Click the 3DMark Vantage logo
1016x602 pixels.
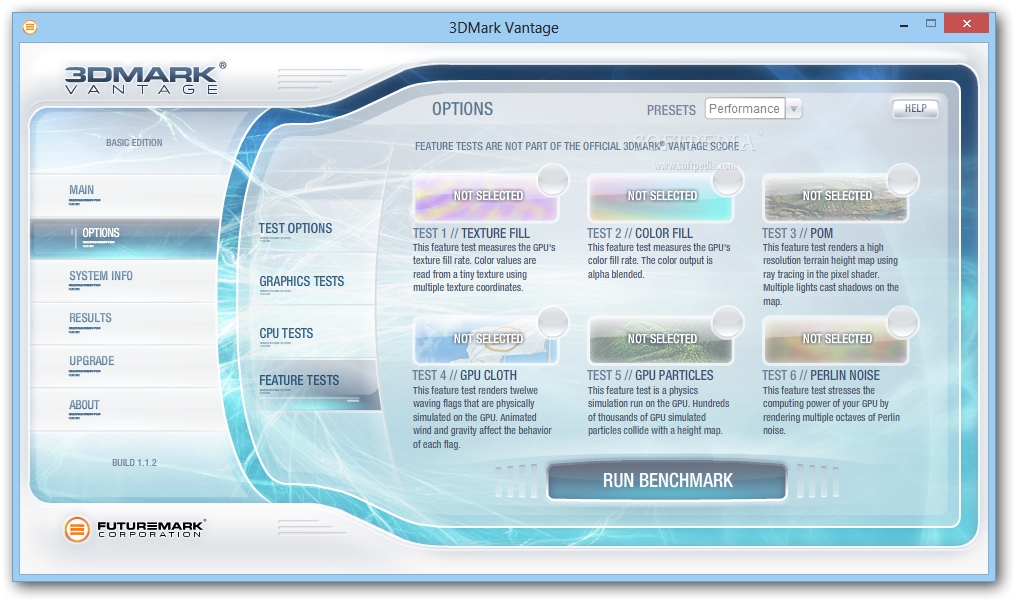coord(145,79)
